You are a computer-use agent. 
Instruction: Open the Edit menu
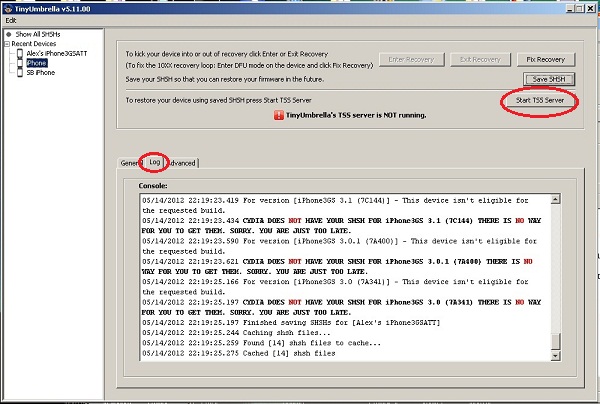pyautogui.click(x=11, y=21)
